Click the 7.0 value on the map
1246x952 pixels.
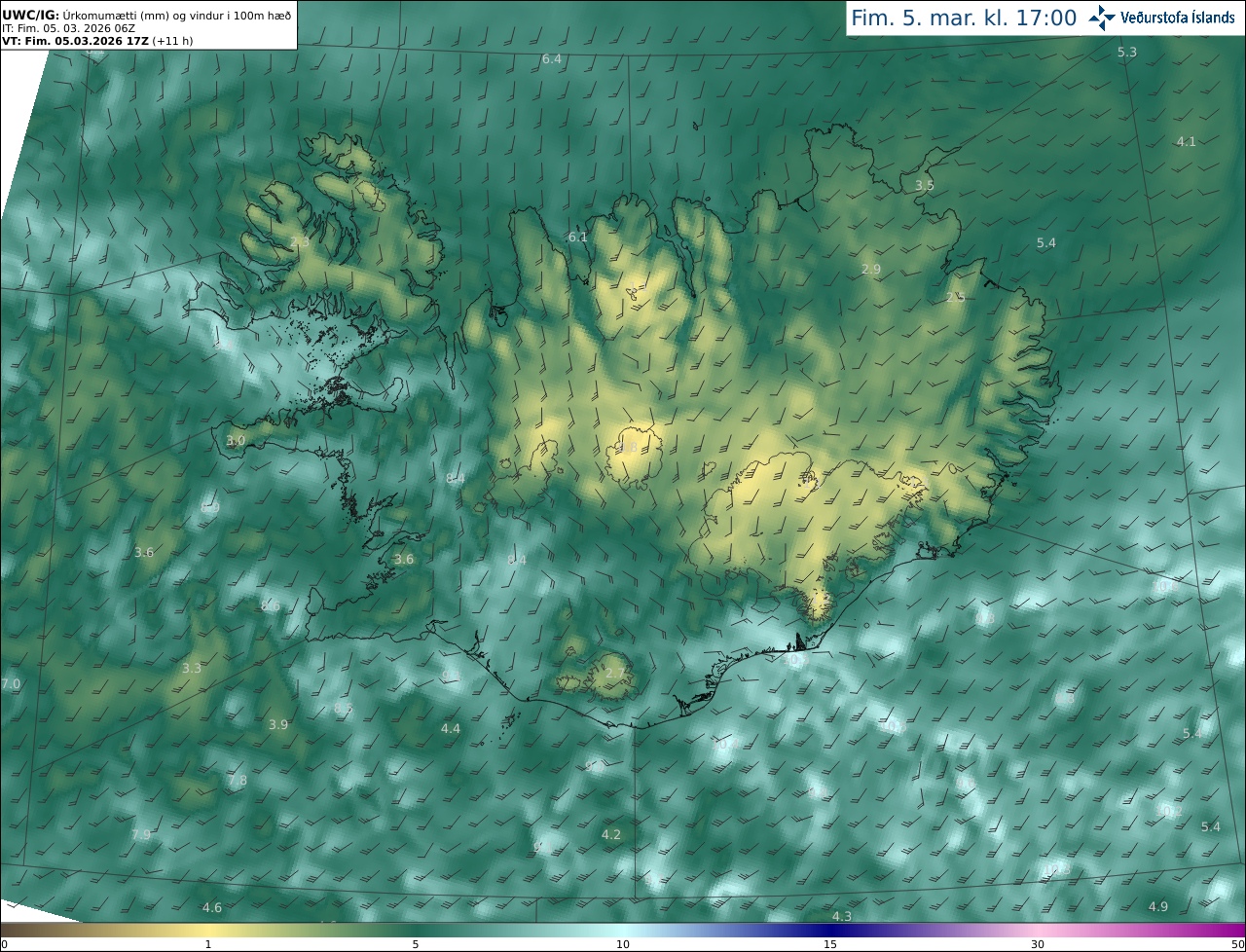tap(10, 684)
